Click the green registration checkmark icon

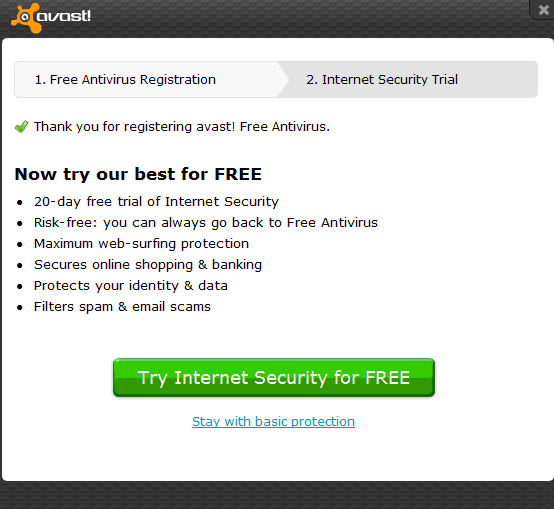pos(22,126)
